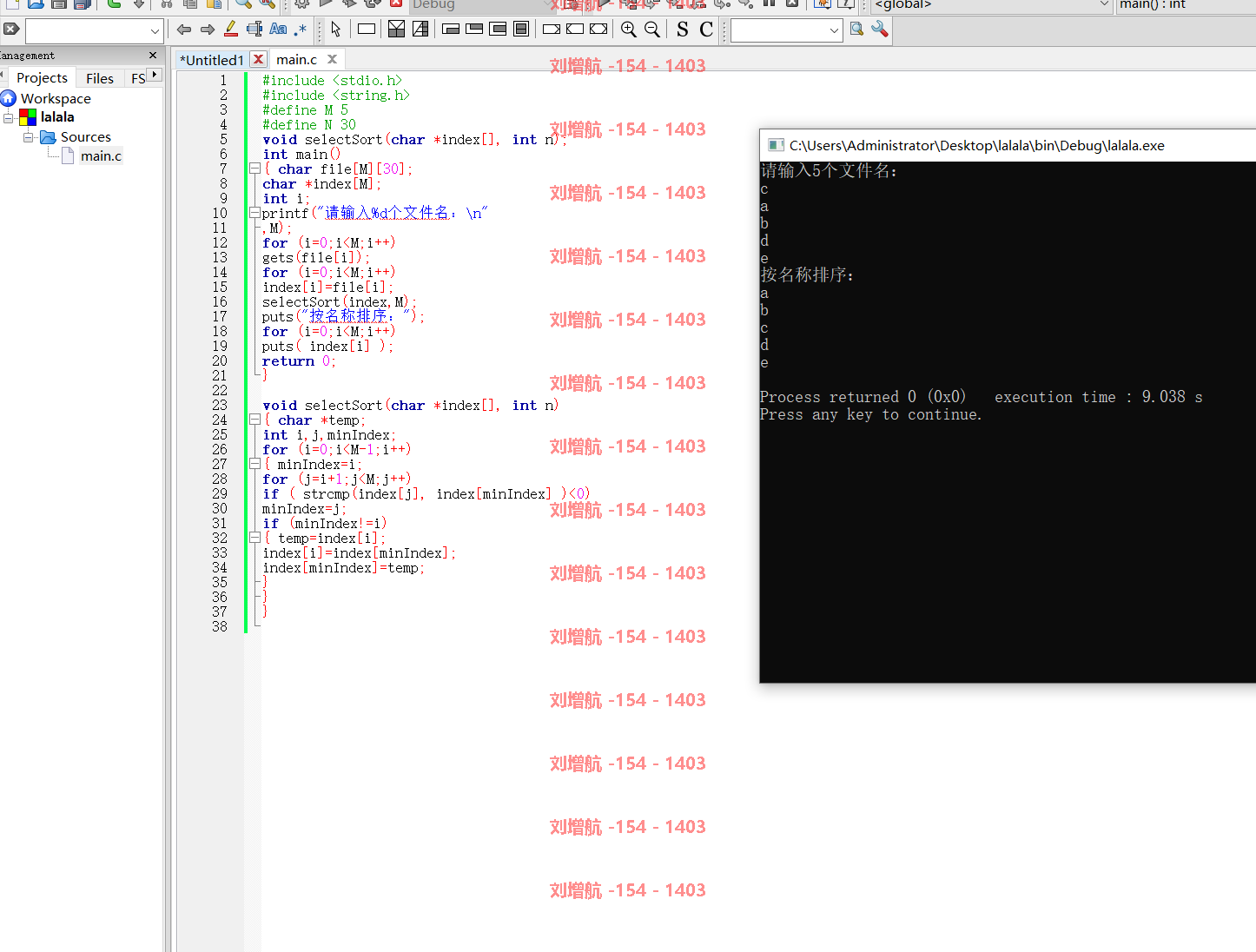The width and height of the screenshot is (1256, 952).
Task: Collapse code fold at line 24
Action: coord(255,420)
